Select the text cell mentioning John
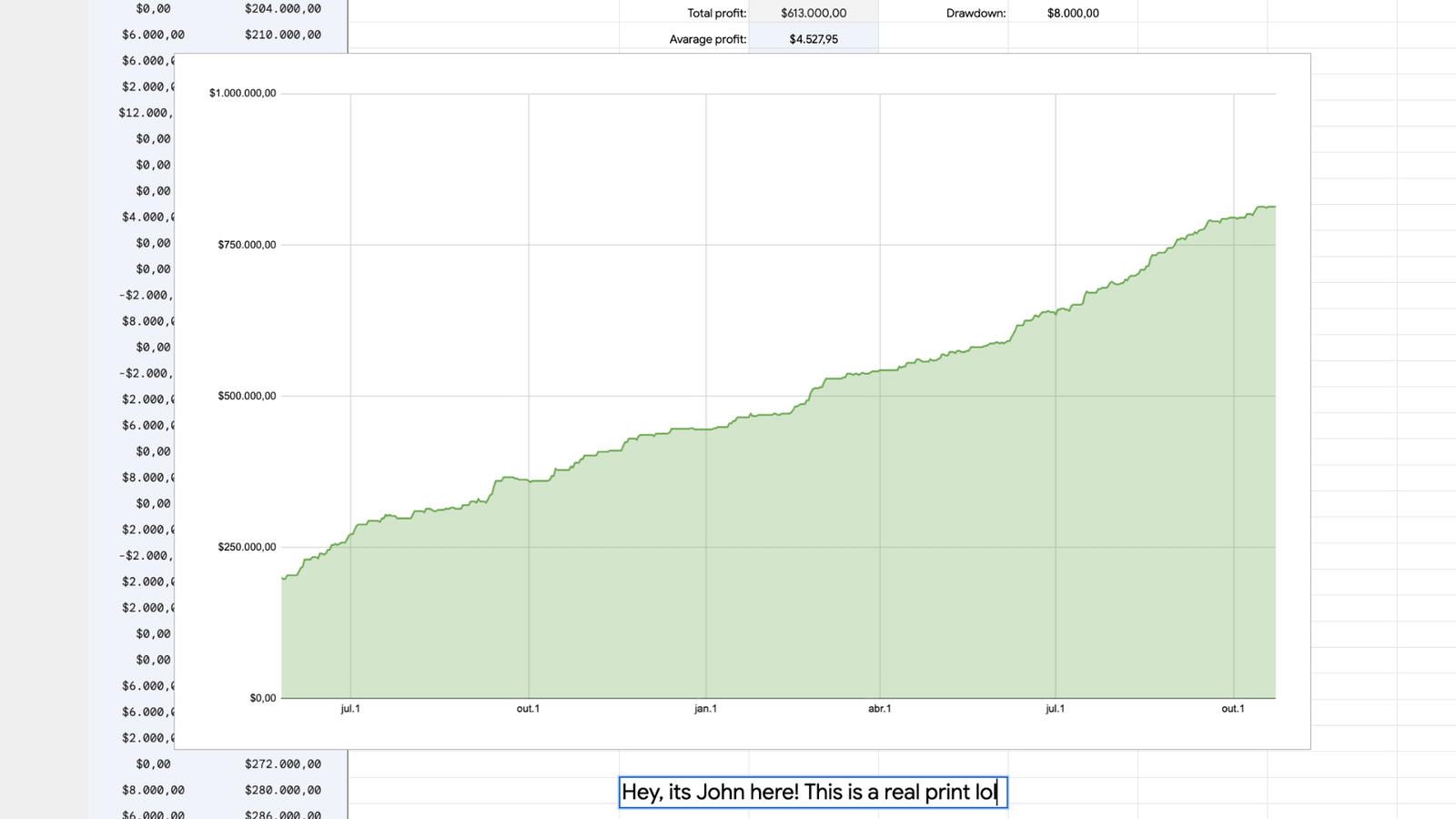 pyautogui.click(x=812, y=792)
